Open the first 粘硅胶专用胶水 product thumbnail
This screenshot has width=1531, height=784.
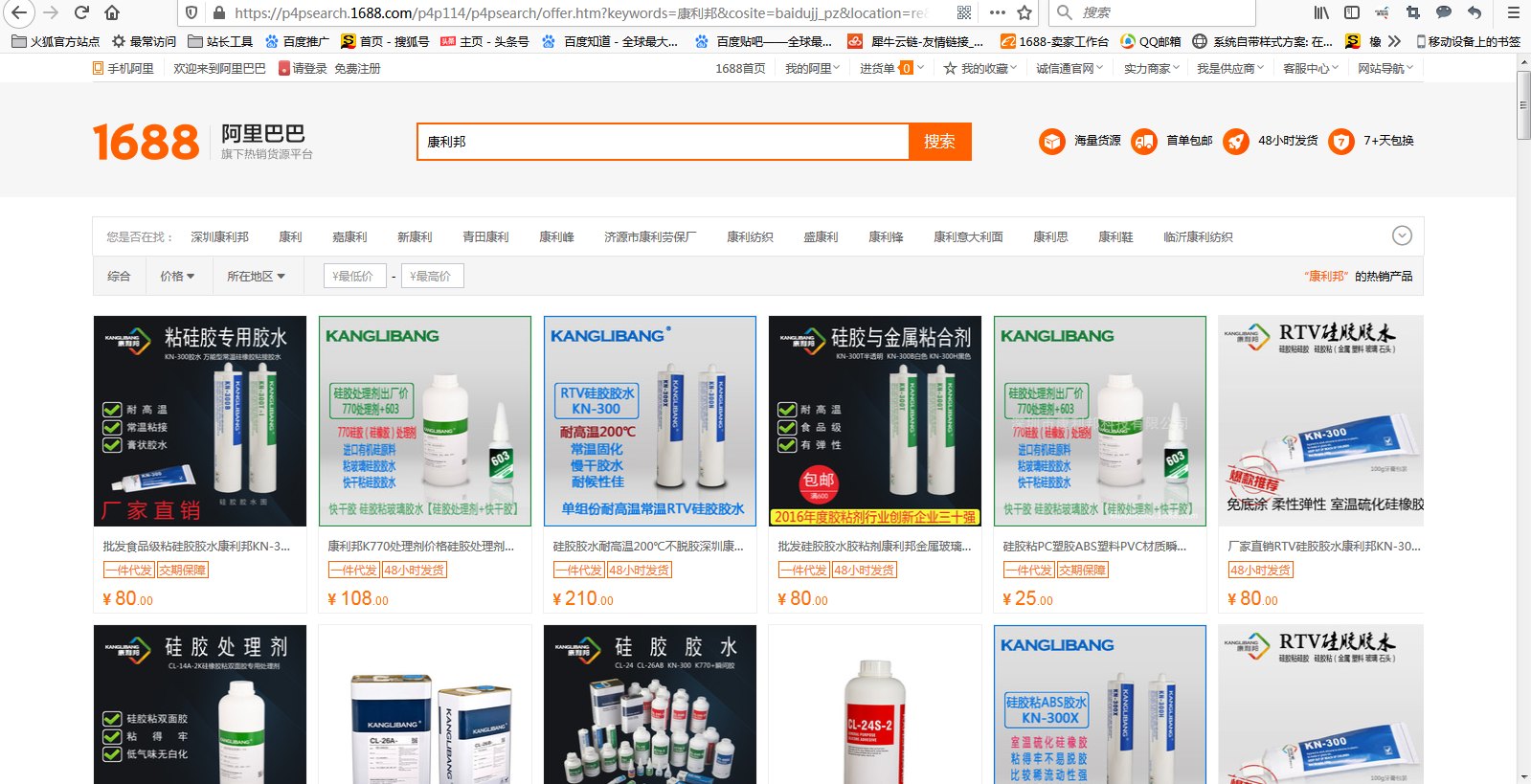(200, 421)
